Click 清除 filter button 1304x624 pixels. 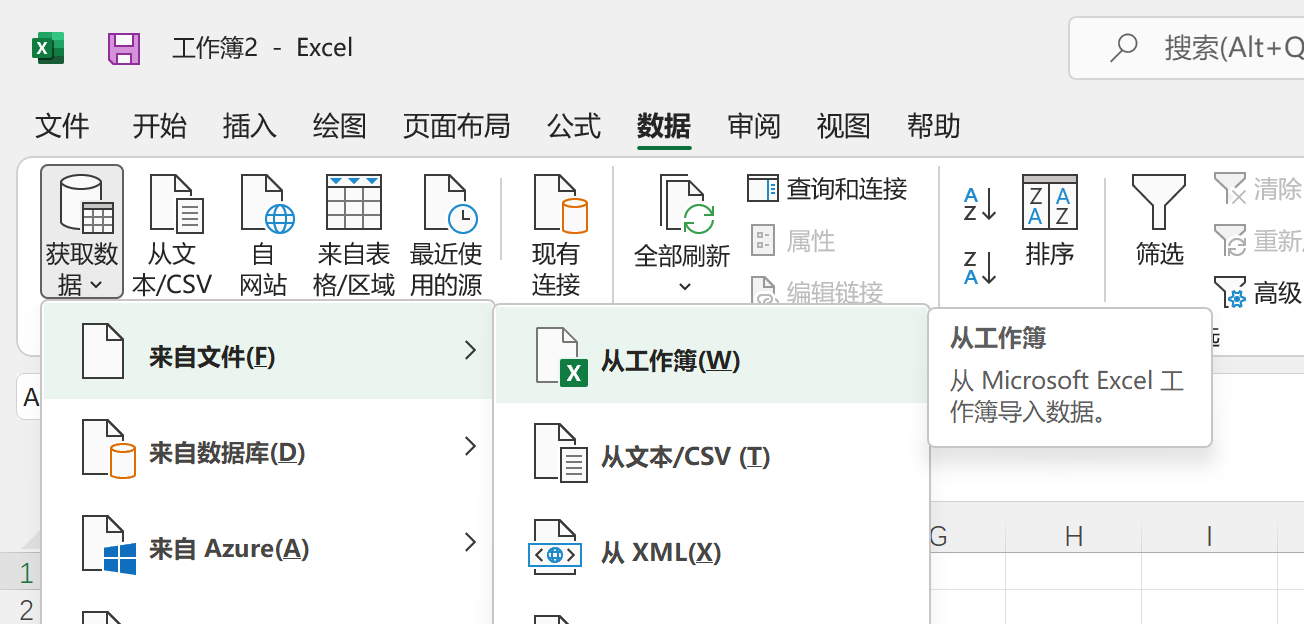[x=1258, y=188]
